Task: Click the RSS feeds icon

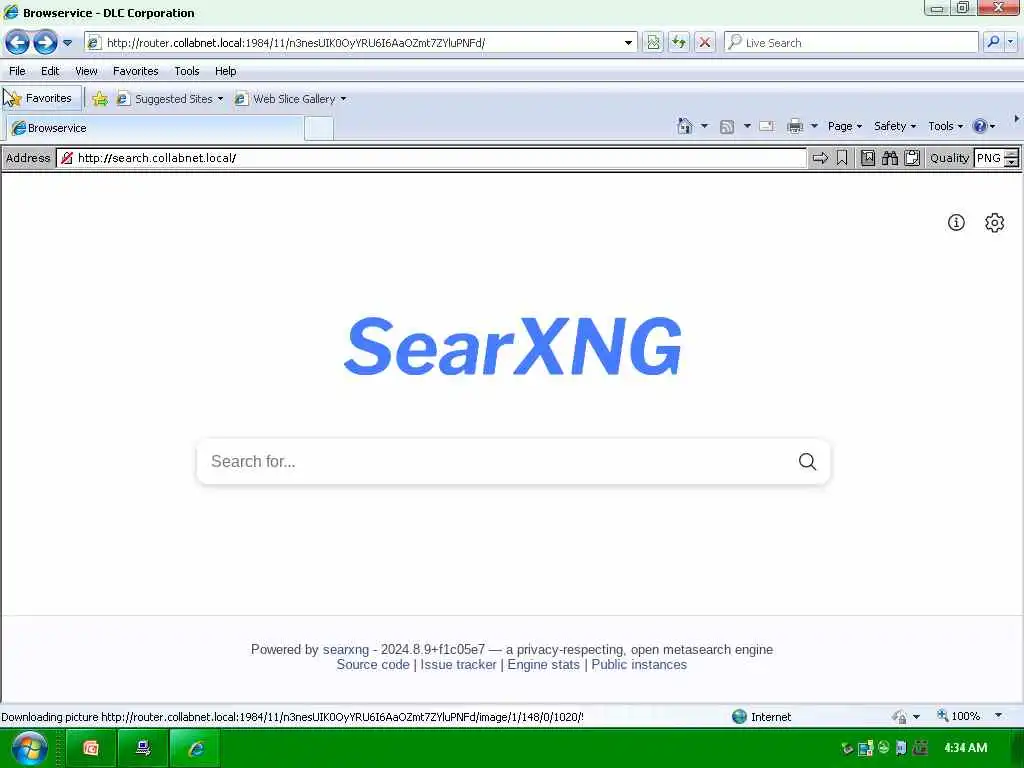Action: point(727,127)
